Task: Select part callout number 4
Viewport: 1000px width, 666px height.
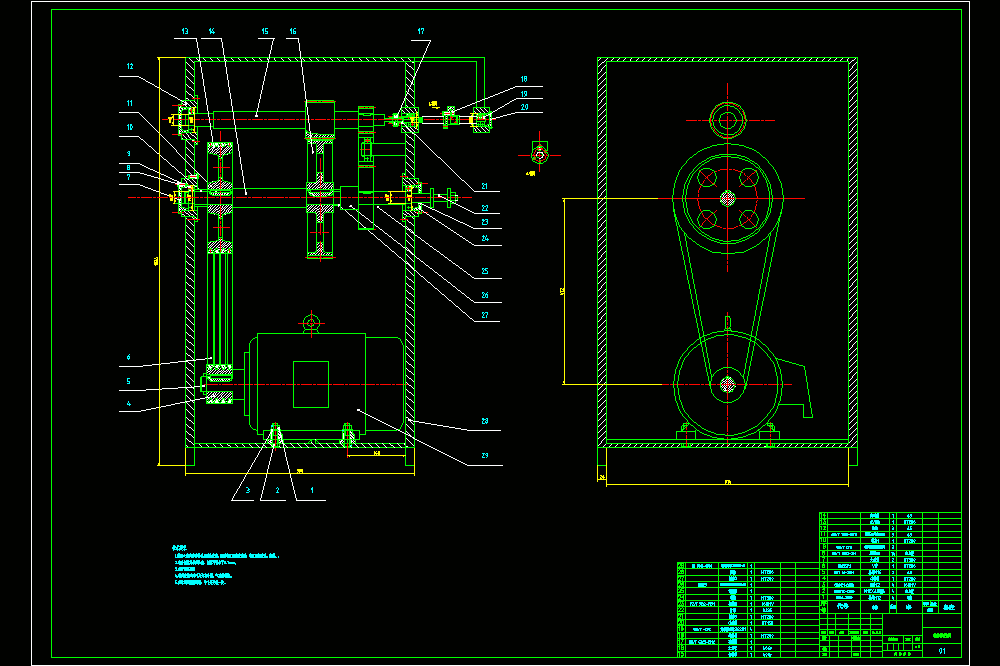Action: point(128,404)
